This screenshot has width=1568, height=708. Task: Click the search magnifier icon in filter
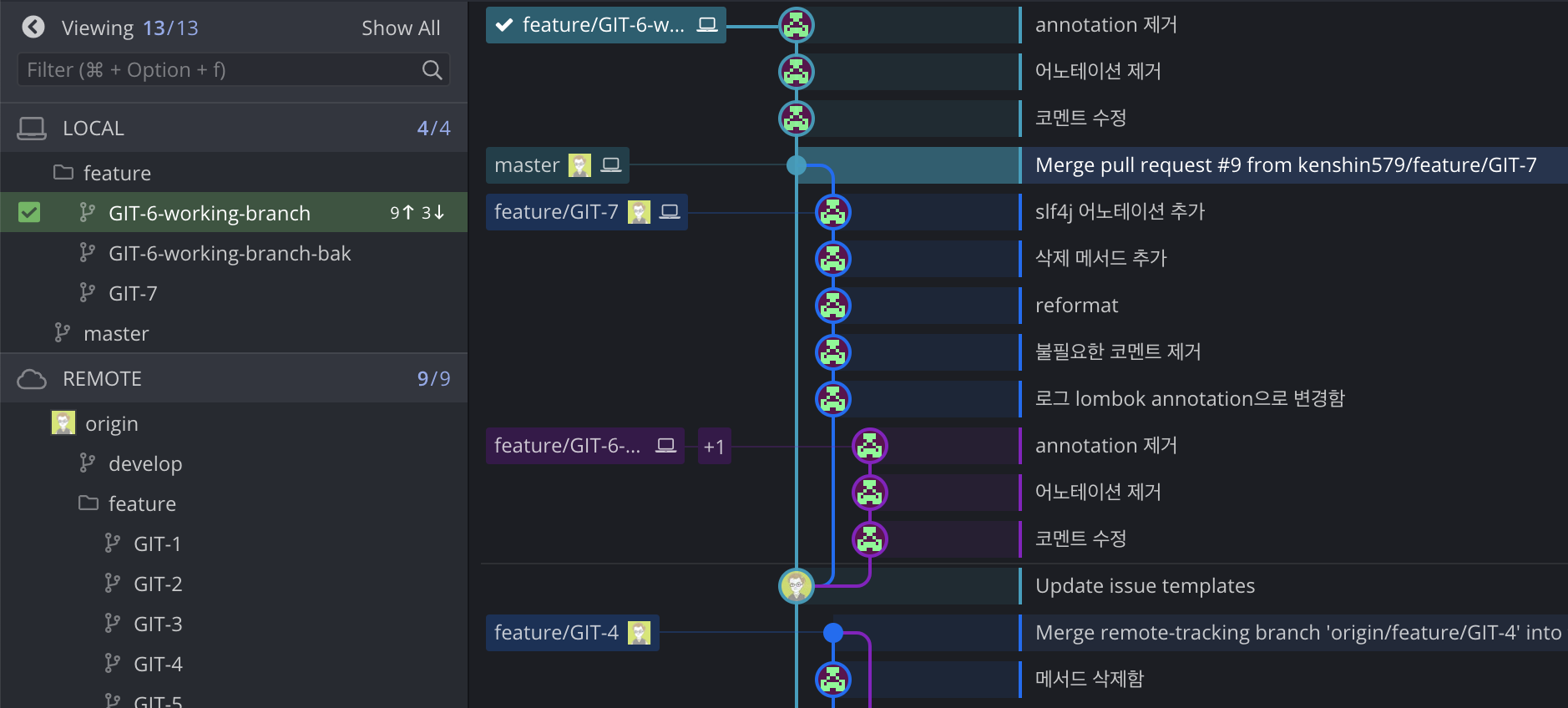[432, 70]
